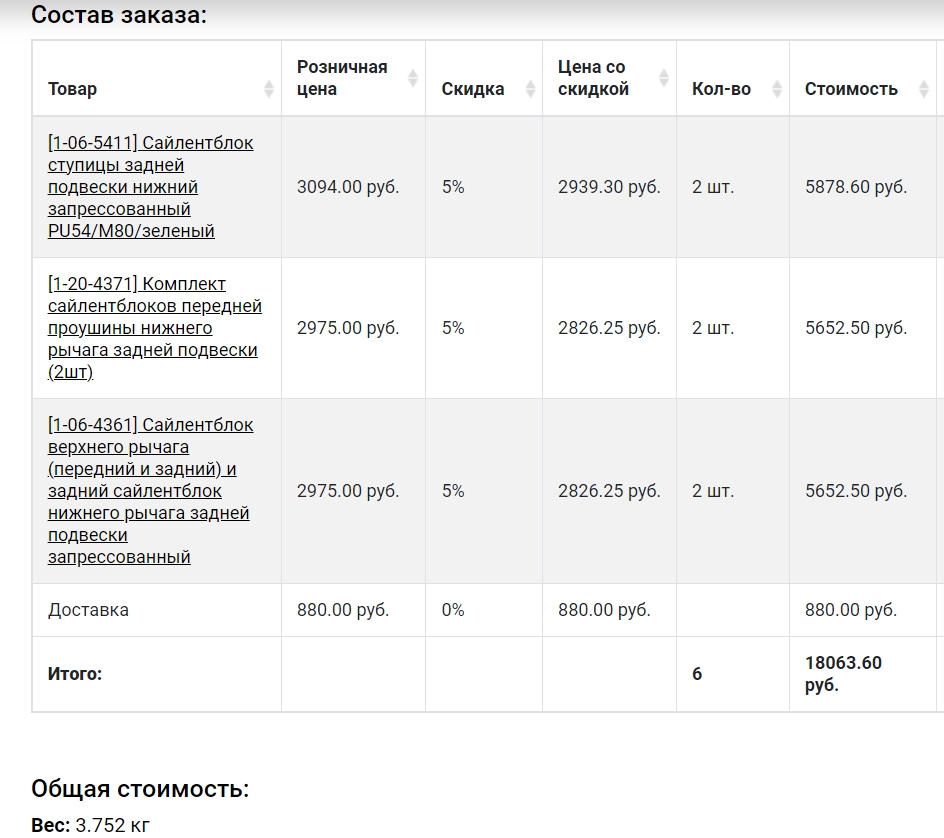Sort by Кол-во column header text
The height and width of the screenshot is (838, 944).
pyautogui.click(x=721, y=89)
